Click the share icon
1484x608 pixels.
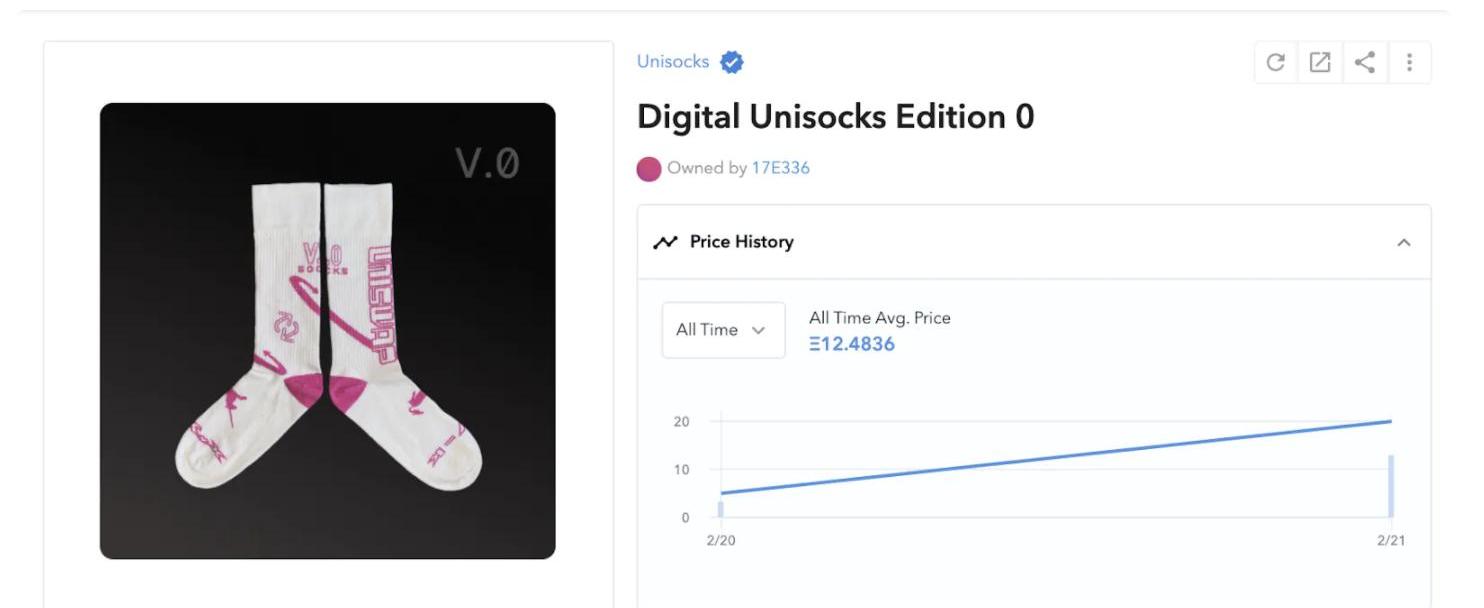1365,62
